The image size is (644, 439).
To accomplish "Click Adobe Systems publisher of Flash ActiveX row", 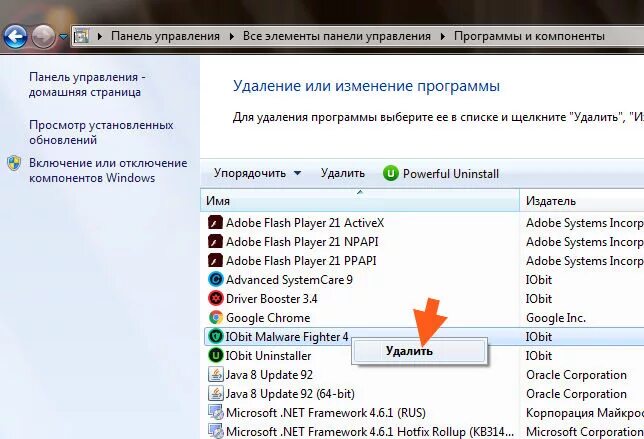I will [585, 223].
